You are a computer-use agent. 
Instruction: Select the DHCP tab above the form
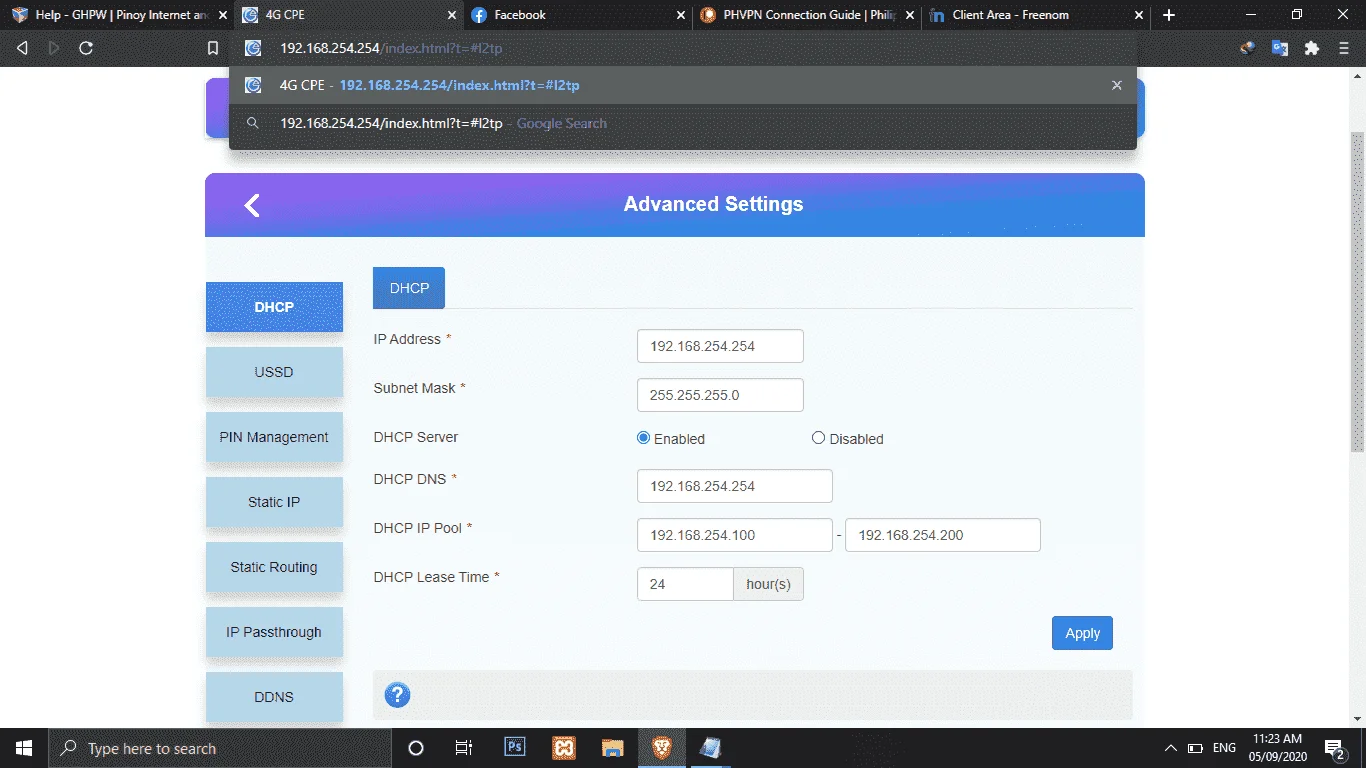click(409, 288)
